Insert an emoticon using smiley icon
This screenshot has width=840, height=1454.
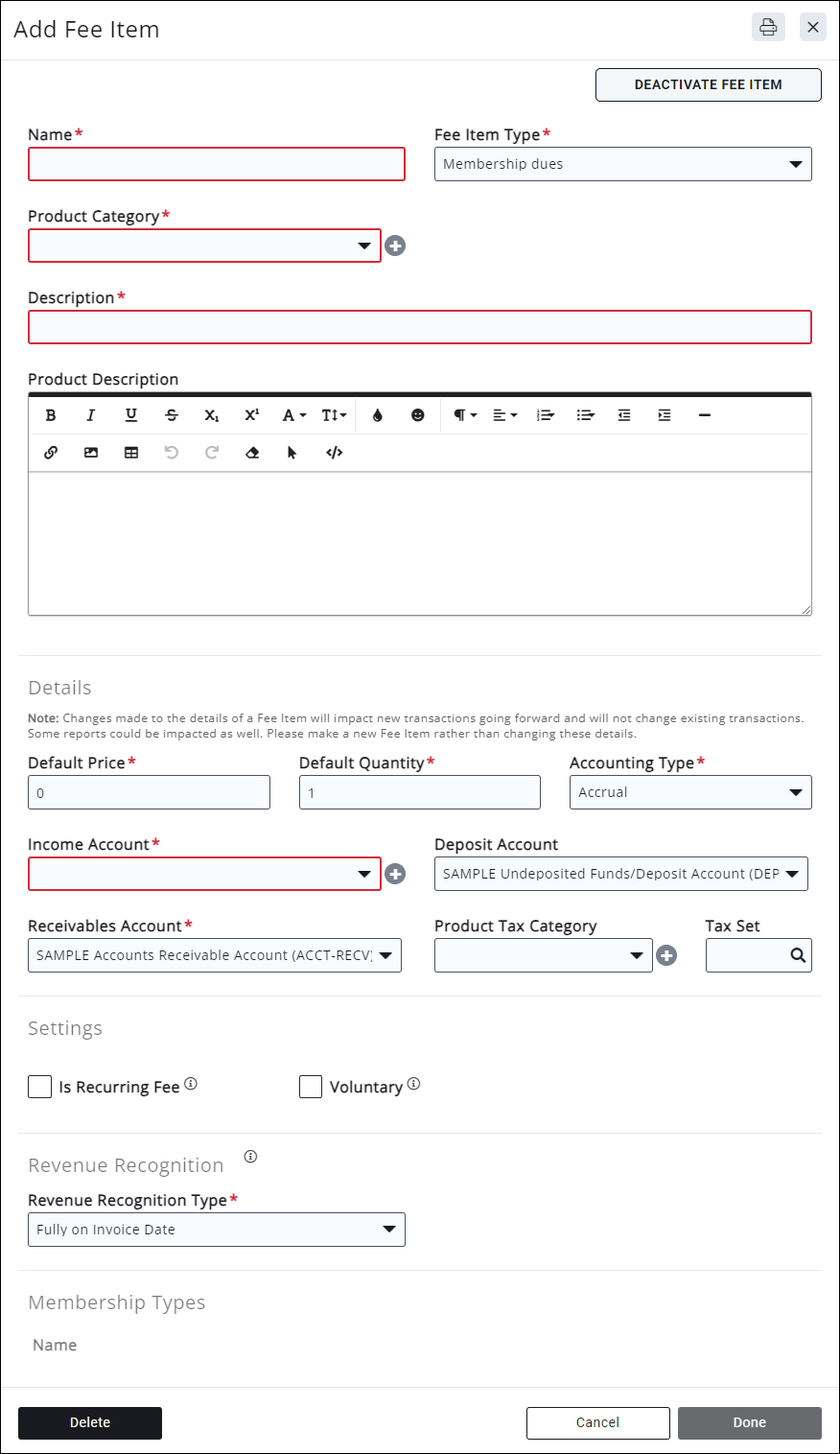tap(418, 415)
